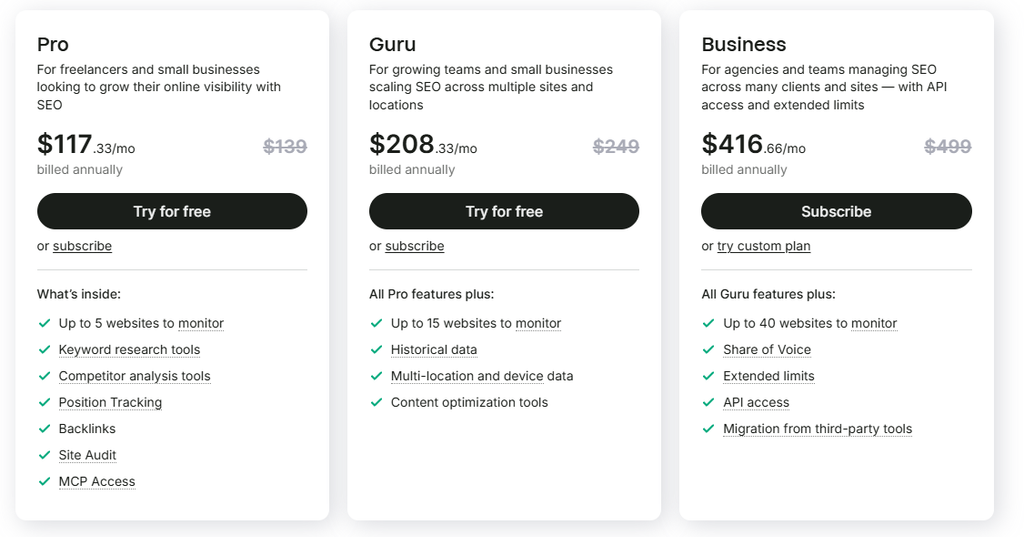Click the crossed-out $499 Business price
Image resolution: width=1024 pixels, height=537 pixels.
click(948, 146)
